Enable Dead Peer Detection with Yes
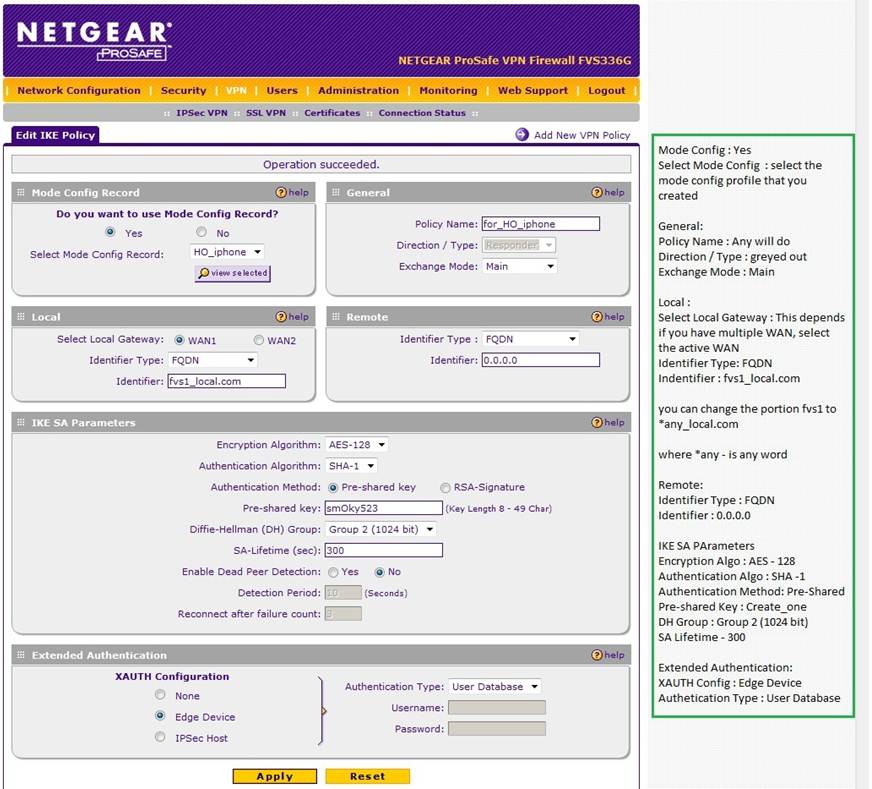This screenshot has width=872, height=789. (333, 572)
